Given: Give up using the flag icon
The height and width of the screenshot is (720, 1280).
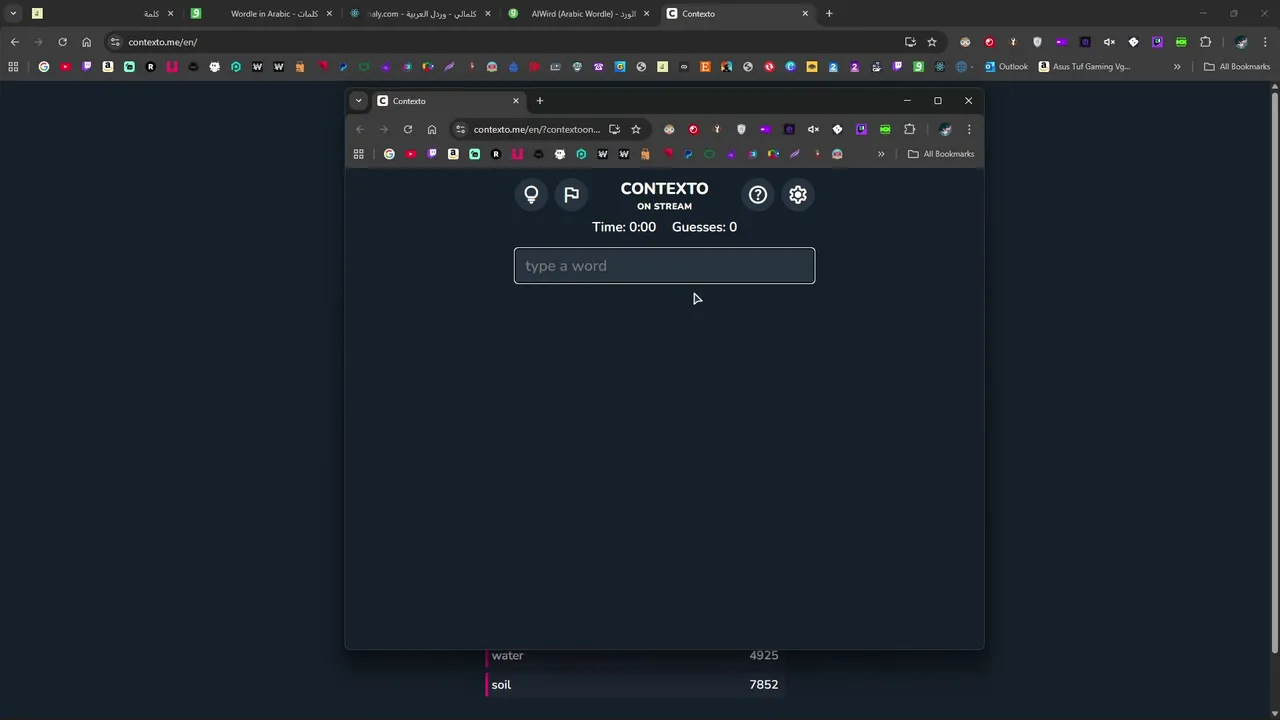Looking at the screenshot, I should click(571, 195).
